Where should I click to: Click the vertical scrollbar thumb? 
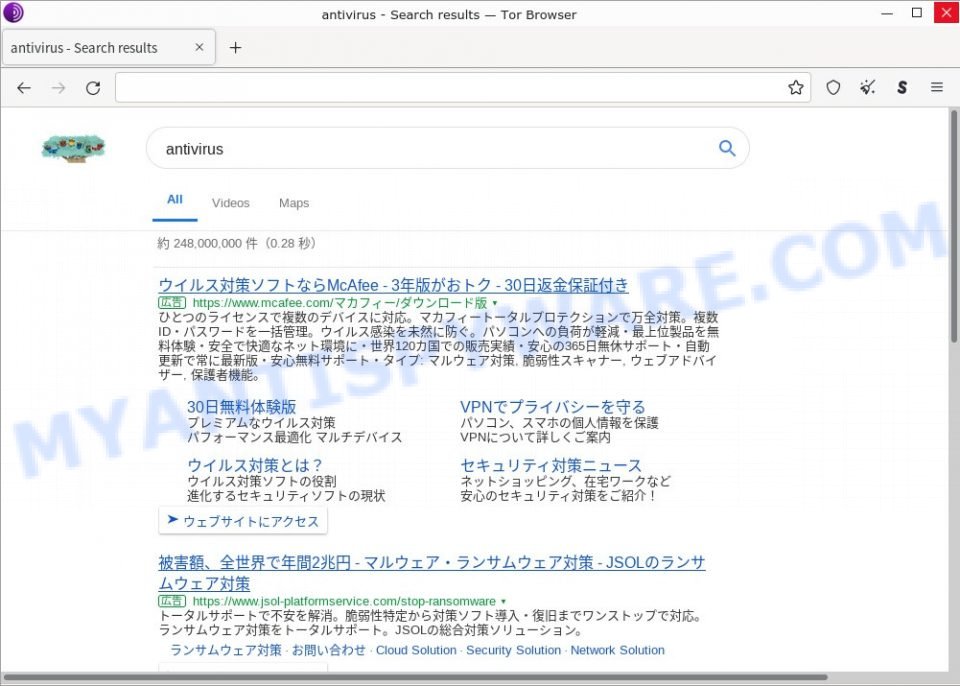[953, 225]
